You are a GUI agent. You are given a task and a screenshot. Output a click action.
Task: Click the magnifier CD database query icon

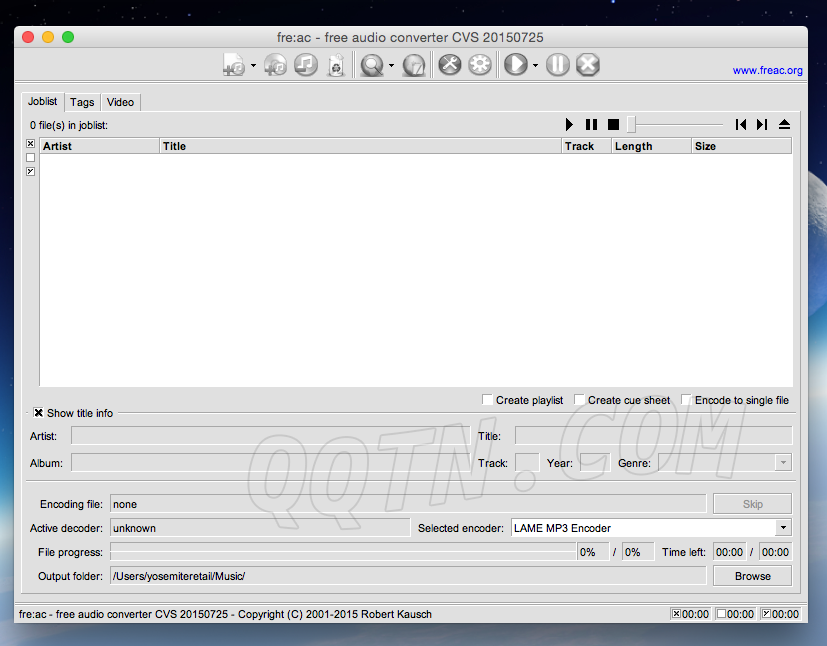(372, 65)
